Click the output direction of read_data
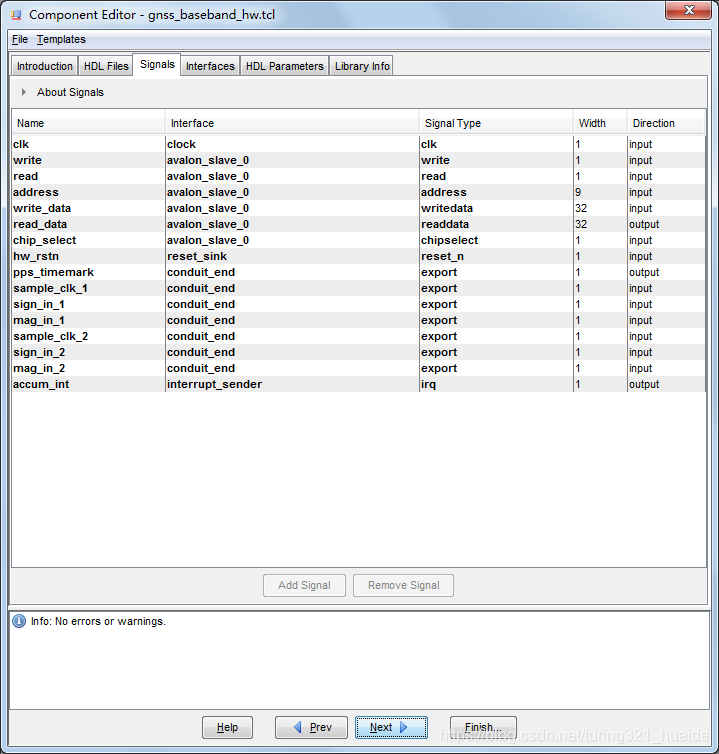The width and height of the screenshot is (719, 754). (x=666, y=224)
